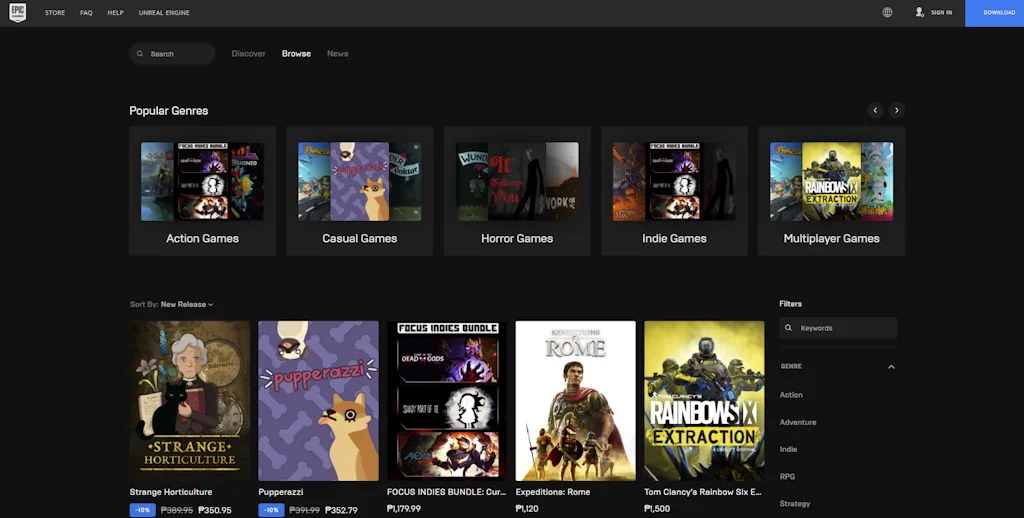1024x518 pixels.
Task: Click the search magnifier icon
Action: [140, 54]
